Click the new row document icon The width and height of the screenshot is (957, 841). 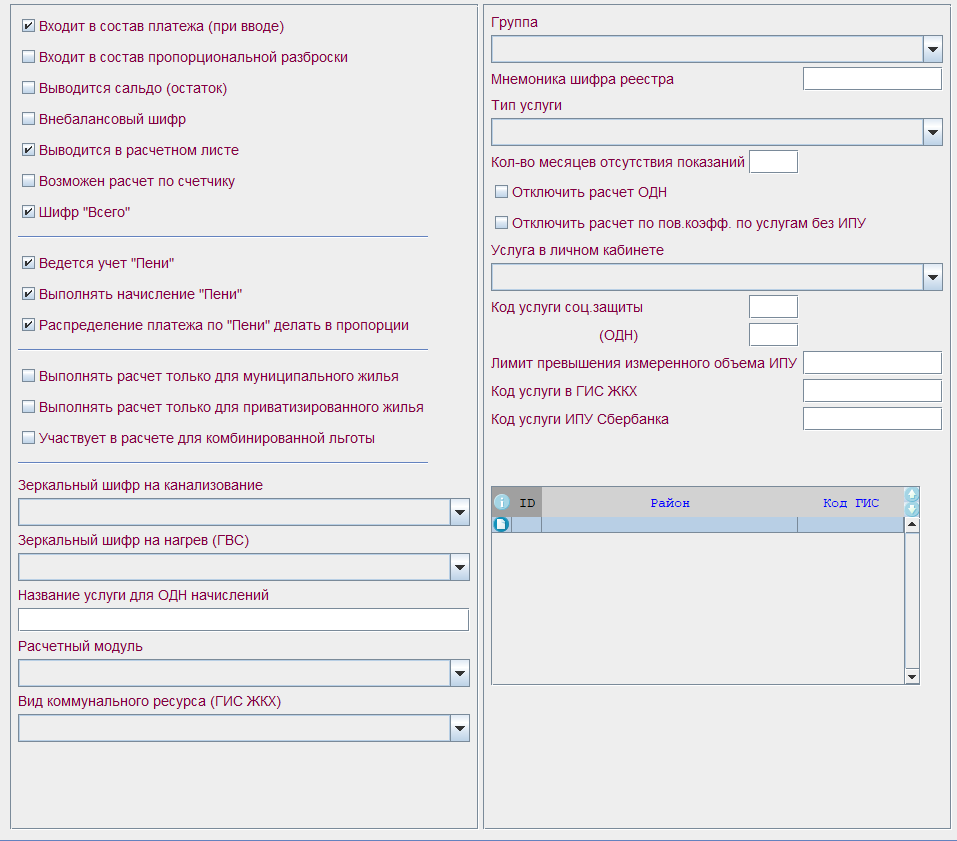pyautogui.click(x=501, y=524)
